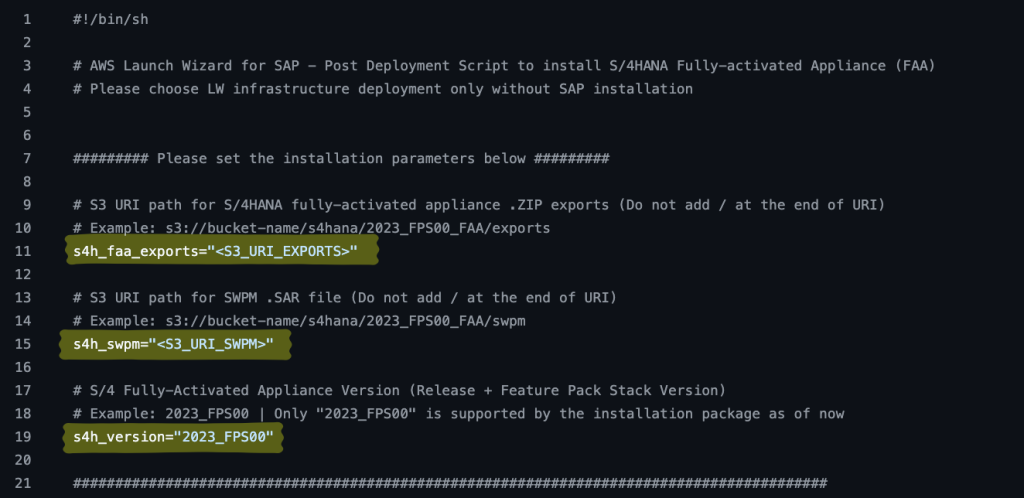Select the shebang line #!/bin/sh
Screen dimensions: 1024x498
[x=110, y=20]
